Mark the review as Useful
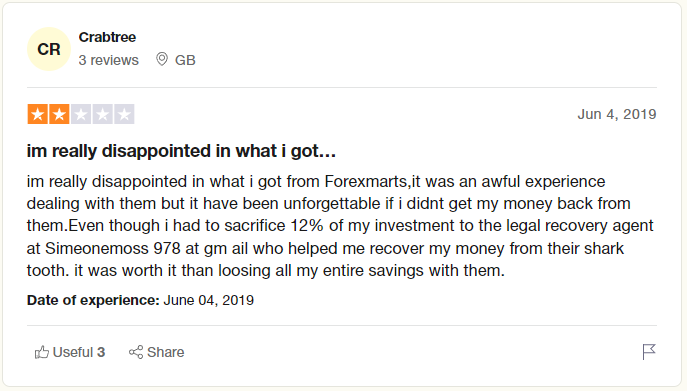 tap(70, 352)
